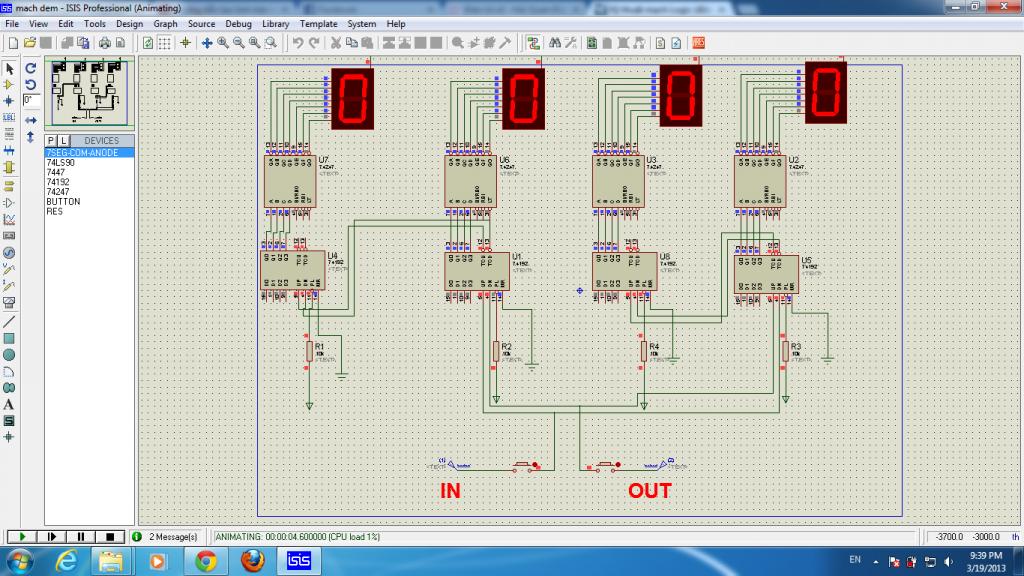
Task: Select the 2D text 'A' tool
Action: pos(9,404)
